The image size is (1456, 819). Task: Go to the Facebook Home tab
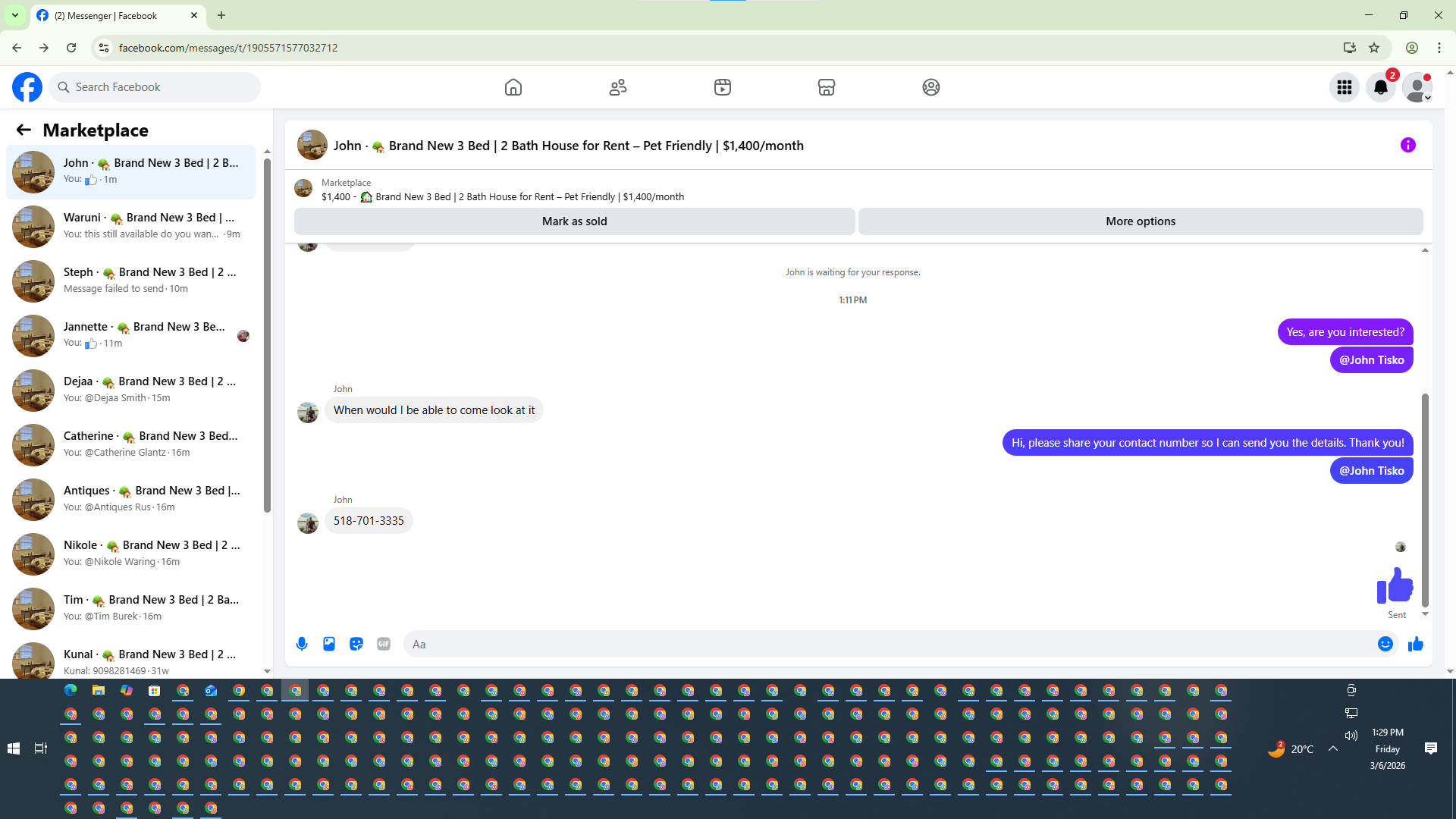(513, 87)
